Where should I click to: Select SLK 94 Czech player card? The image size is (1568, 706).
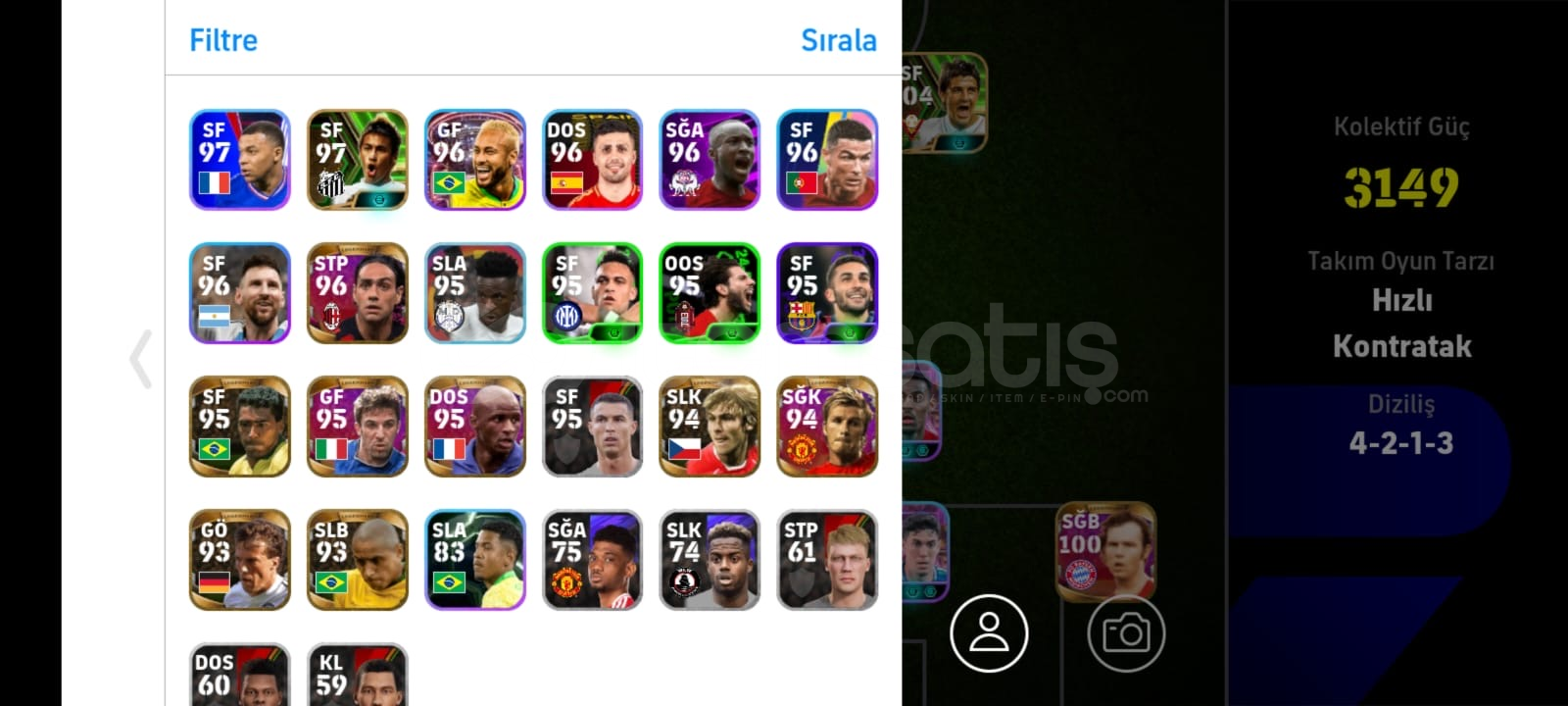(710, 427)
